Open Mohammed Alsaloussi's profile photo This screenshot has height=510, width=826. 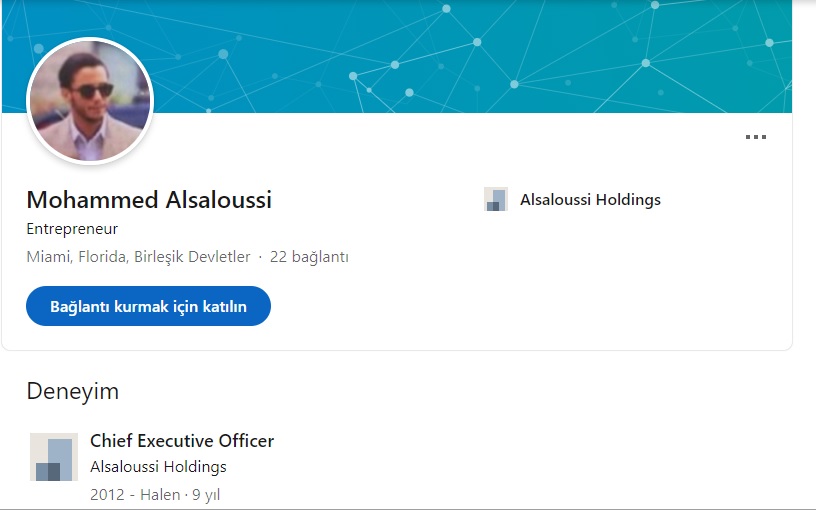tap(90, 100)
